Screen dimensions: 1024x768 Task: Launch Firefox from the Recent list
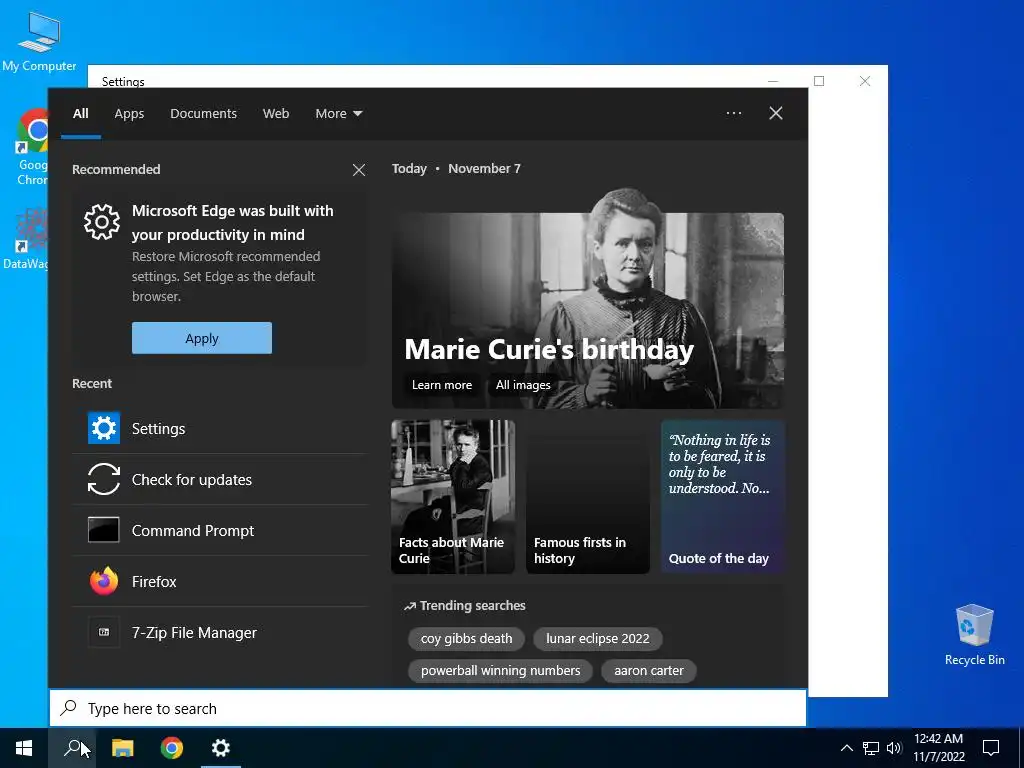220,581
